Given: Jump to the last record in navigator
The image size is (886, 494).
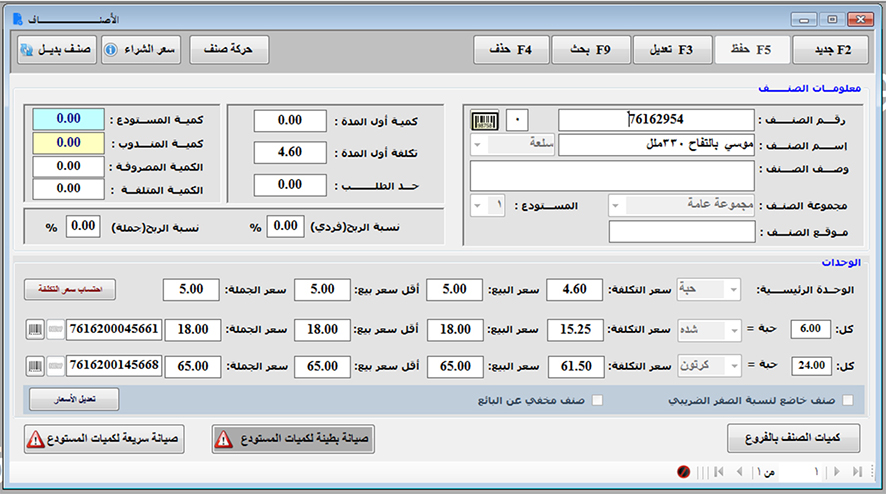Looking at the screenshot, I should (x=857, y=470).
